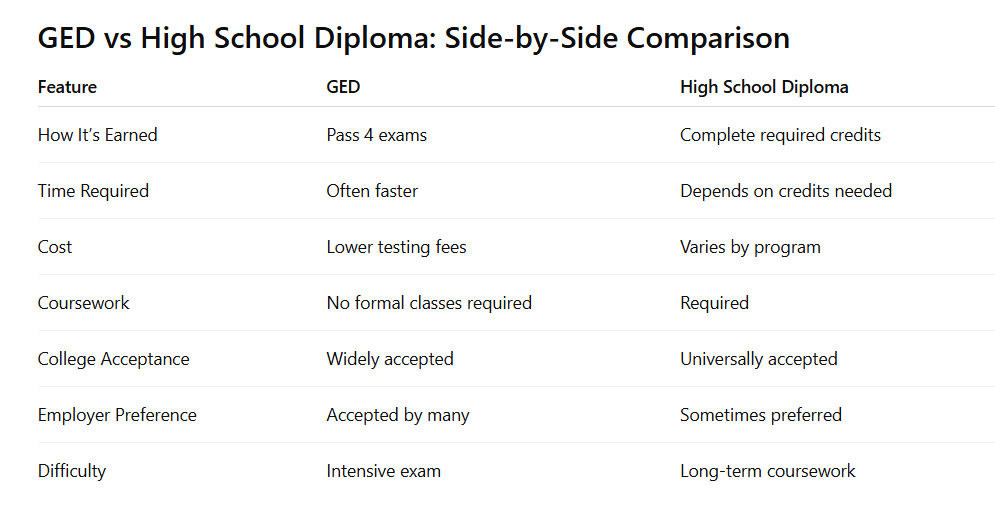Click the 'How It's Earned' row label

point(97,135)
